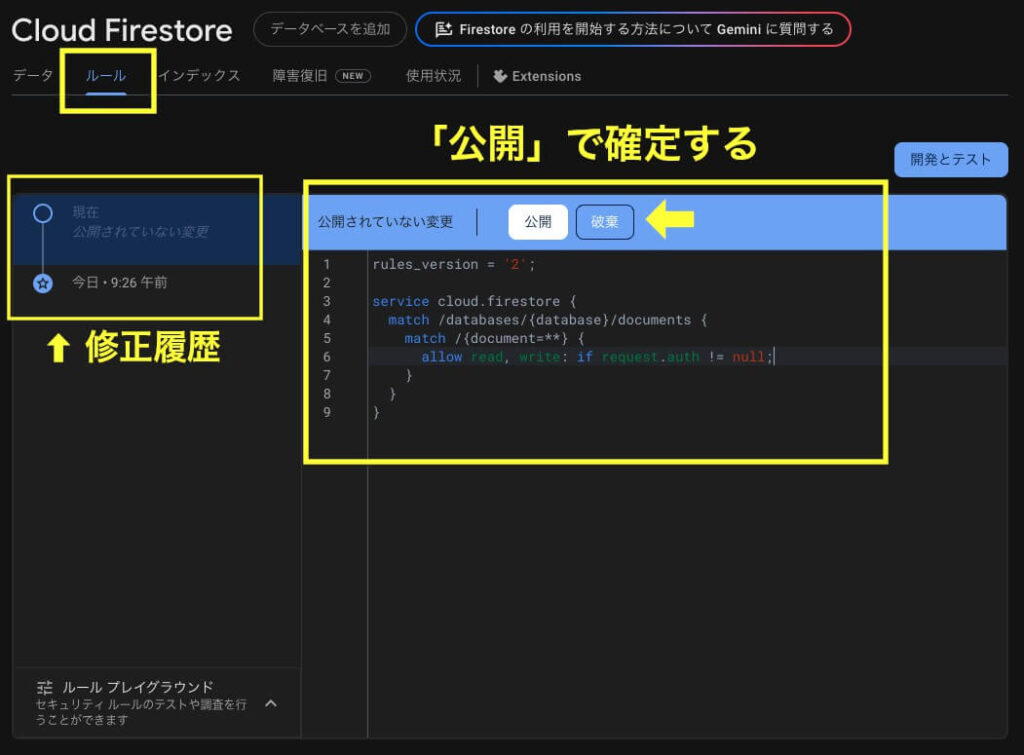
Task: Discard changes with the 破棄 button
Action: pyautogui.click(x=605, y=222)
